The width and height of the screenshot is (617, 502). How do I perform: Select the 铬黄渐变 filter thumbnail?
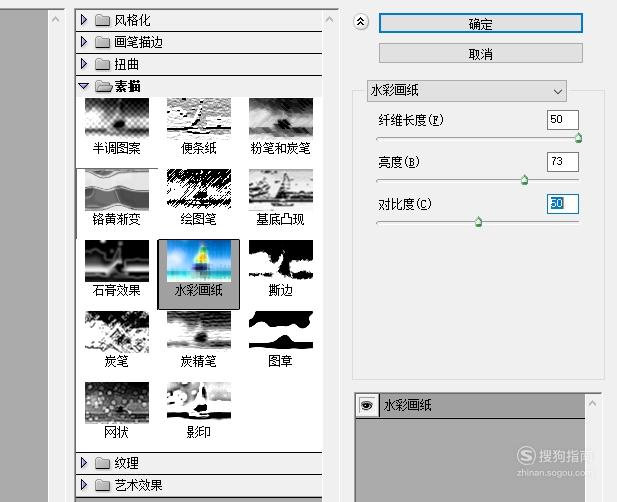tap(117, 190)
